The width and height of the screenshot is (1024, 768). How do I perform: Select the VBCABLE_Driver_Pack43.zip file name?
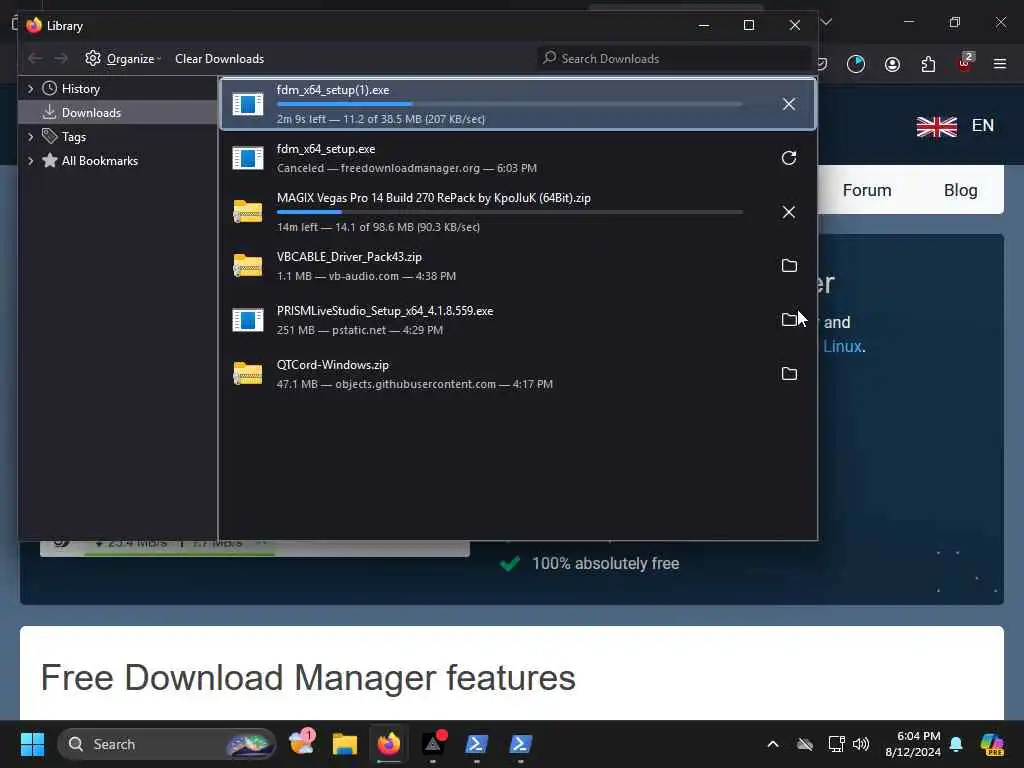click(x=349, y=257)
